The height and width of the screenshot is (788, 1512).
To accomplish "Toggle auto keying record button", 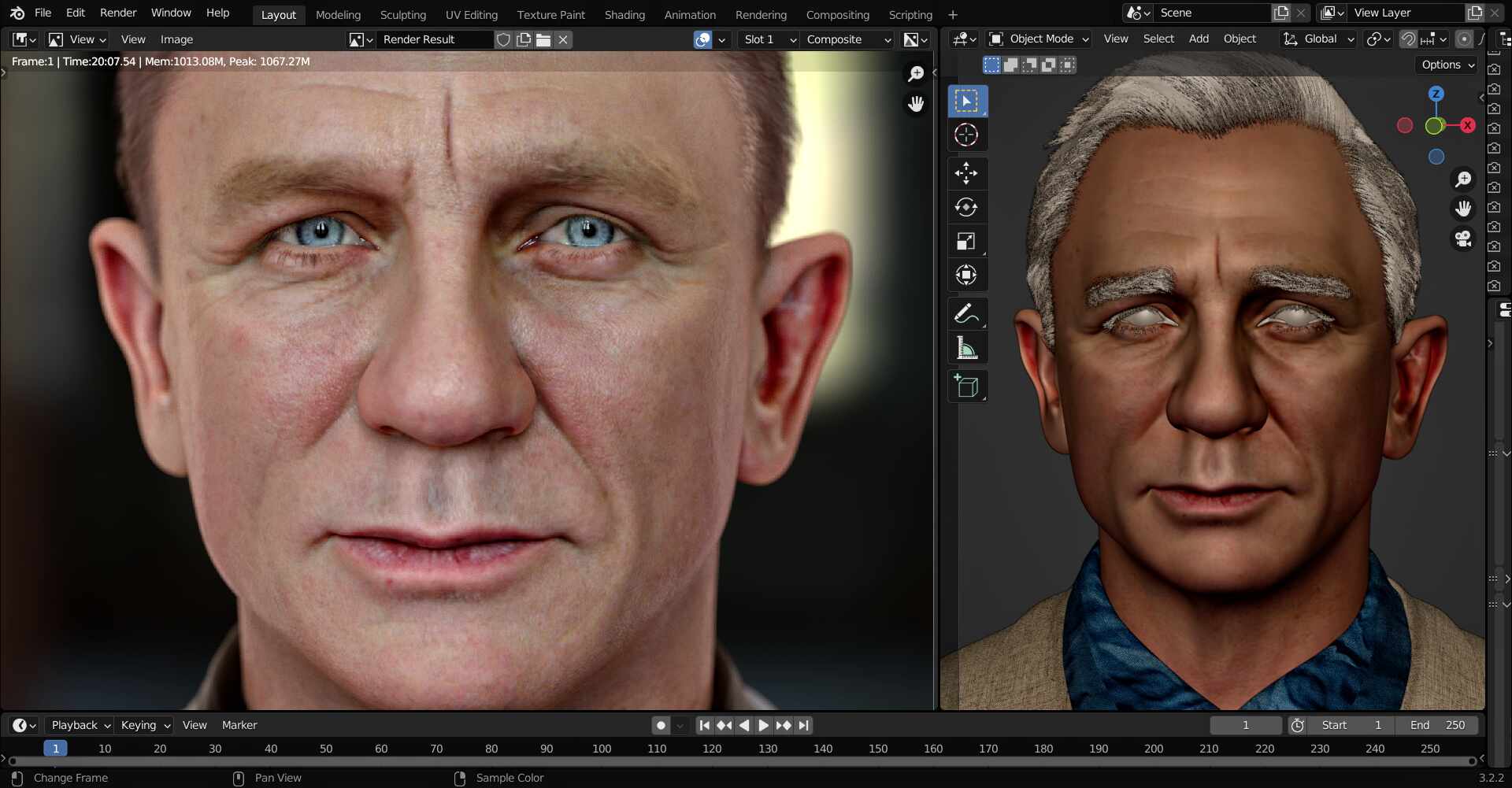I will pos(661,725).
